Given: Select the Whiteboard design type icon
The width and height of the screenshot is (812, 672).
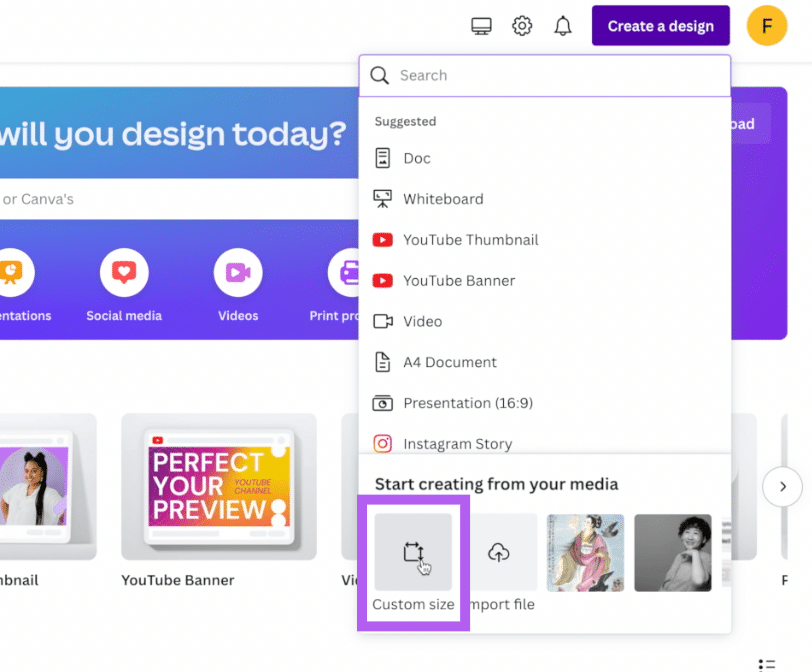Looking at the screenshot, I should pos(383,198).
